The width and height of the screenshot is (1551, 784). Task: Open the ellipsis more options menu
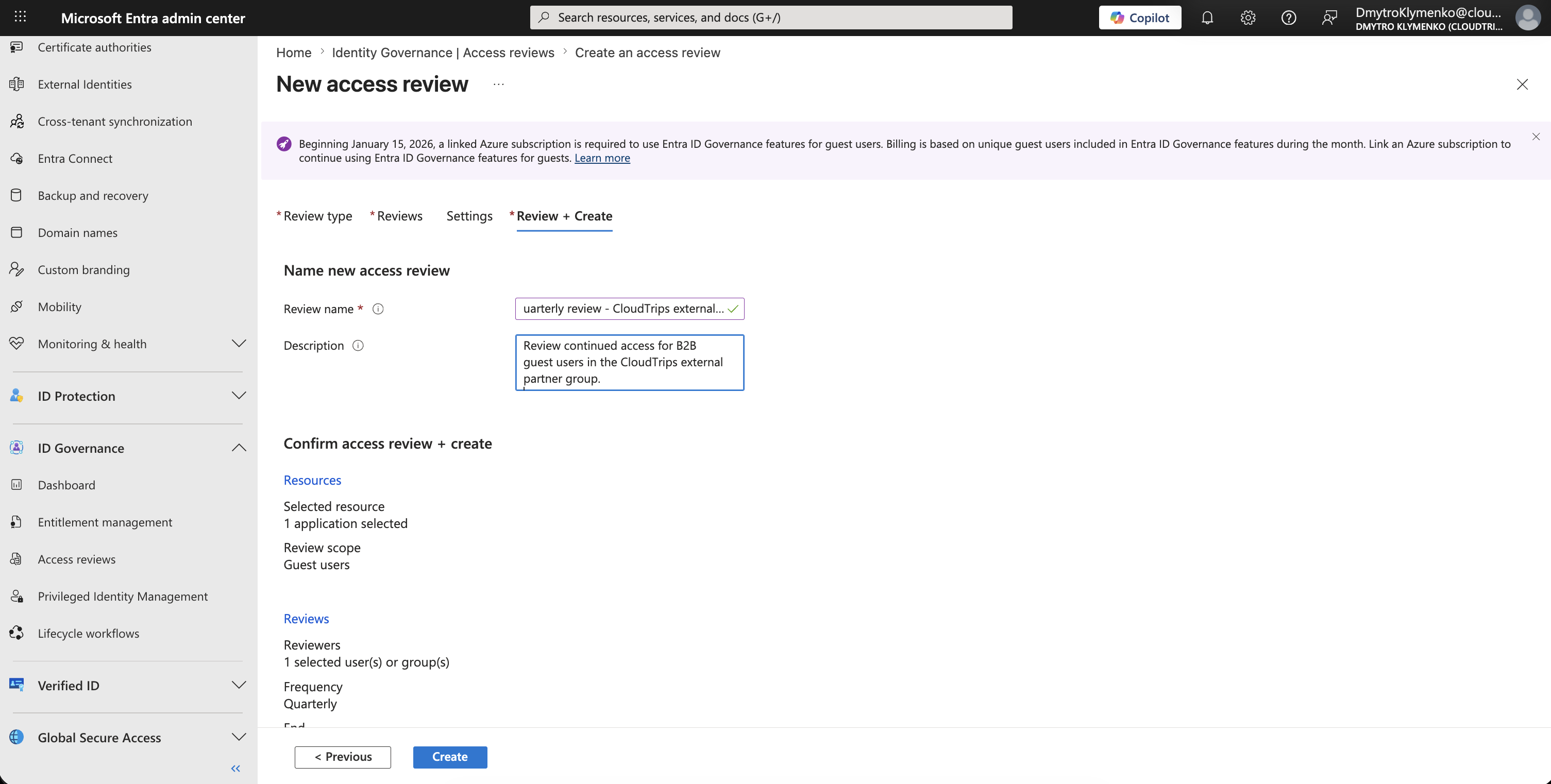coord(499,84)
